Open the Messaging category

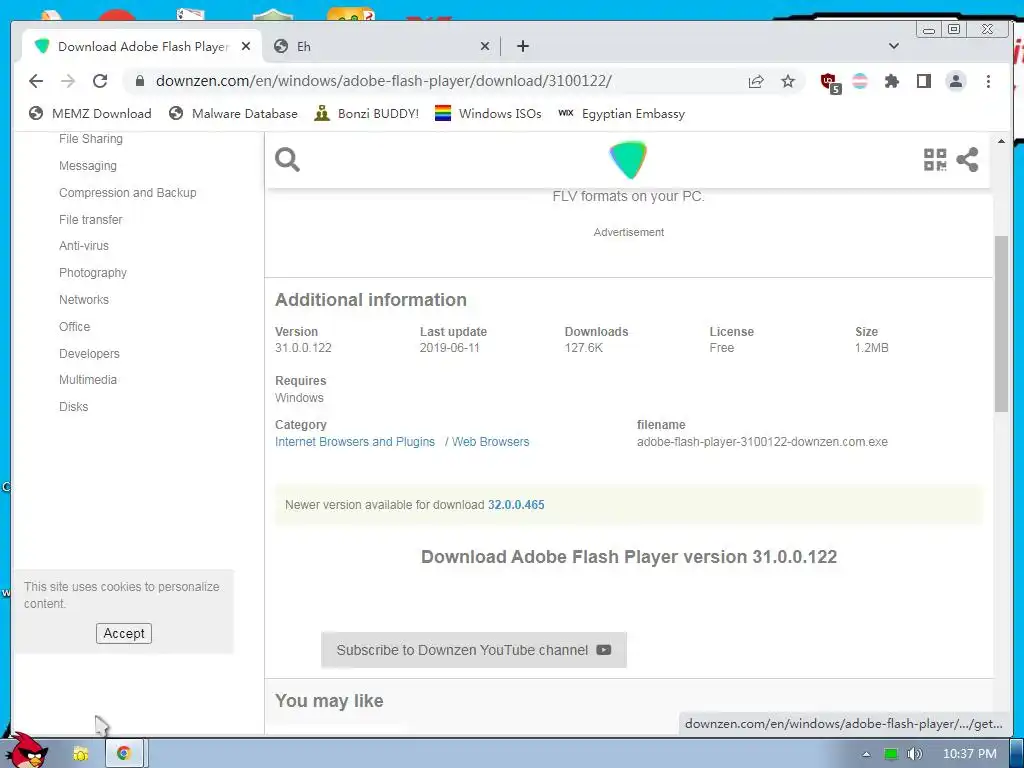(x=88, y=166)
